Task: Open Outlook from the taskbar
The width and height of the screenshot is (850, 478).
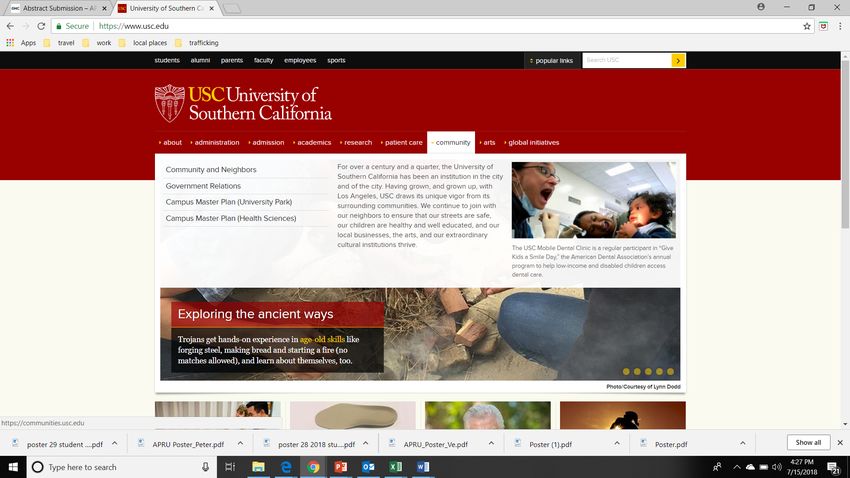Action: (368, 467)
